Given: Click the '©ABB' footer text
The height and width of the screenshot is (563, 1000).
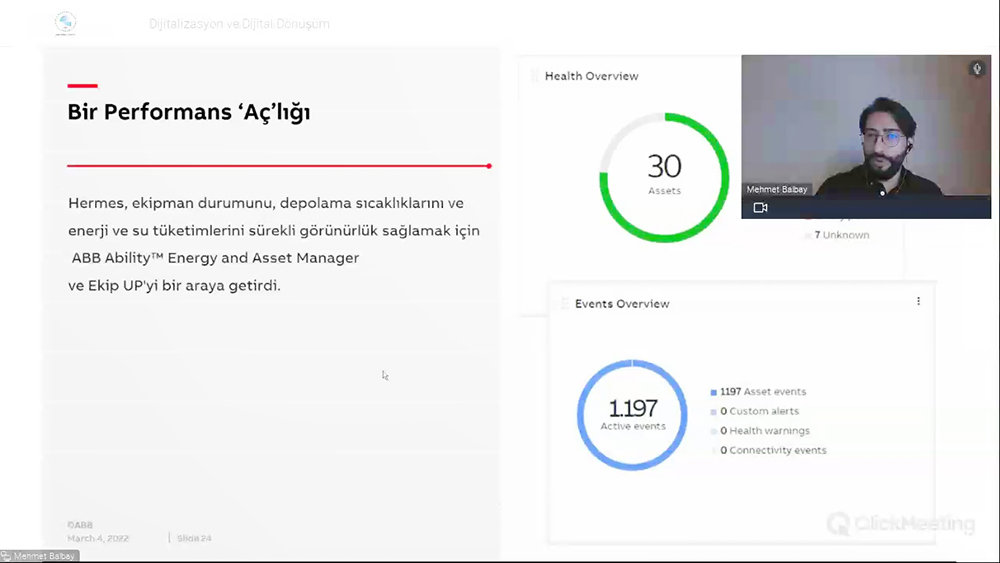Looking at the screenshot, I should [80, 525].
